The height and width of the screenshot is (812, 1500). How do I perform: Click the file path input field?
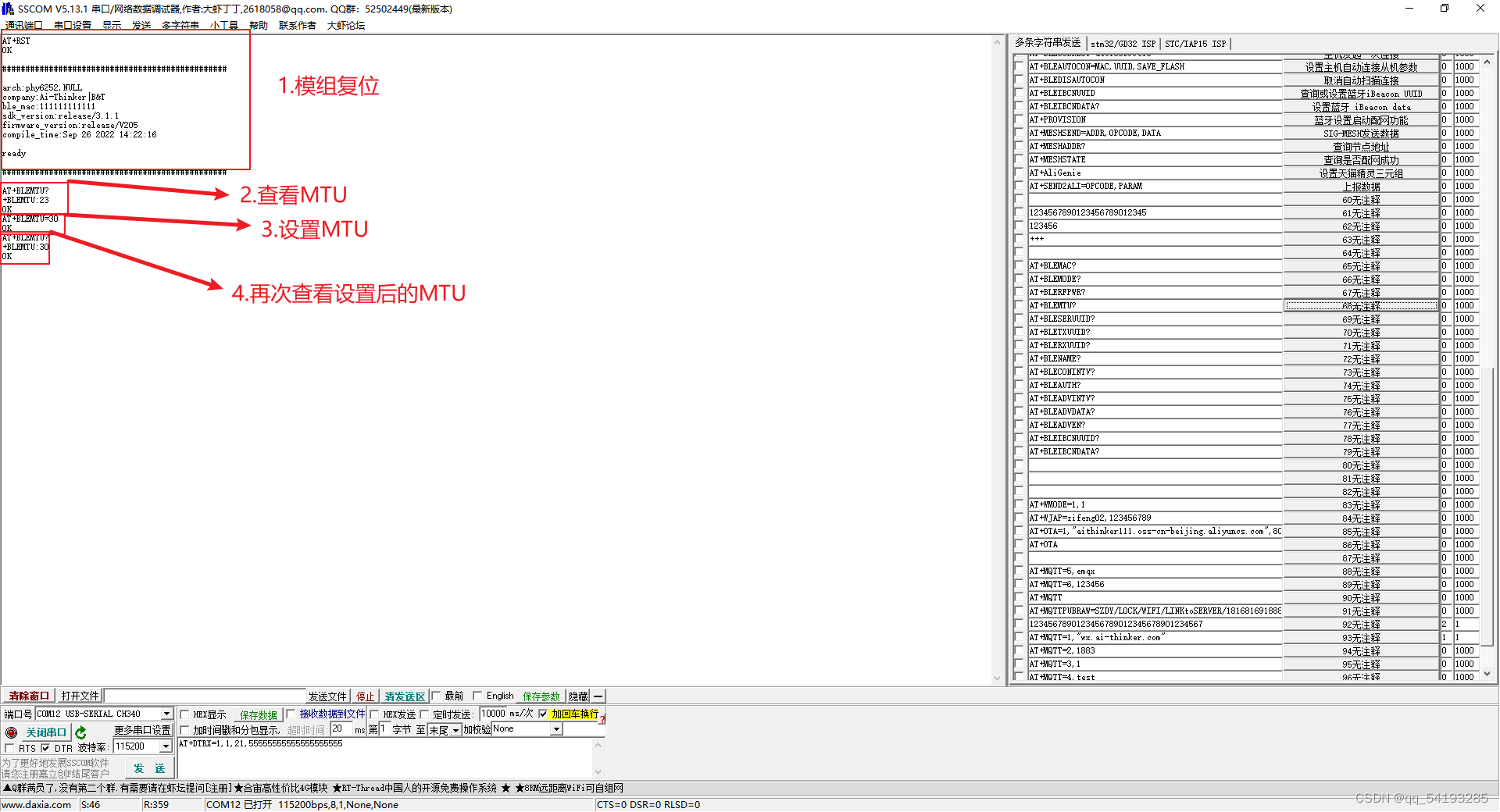click(x=205, y=696)
